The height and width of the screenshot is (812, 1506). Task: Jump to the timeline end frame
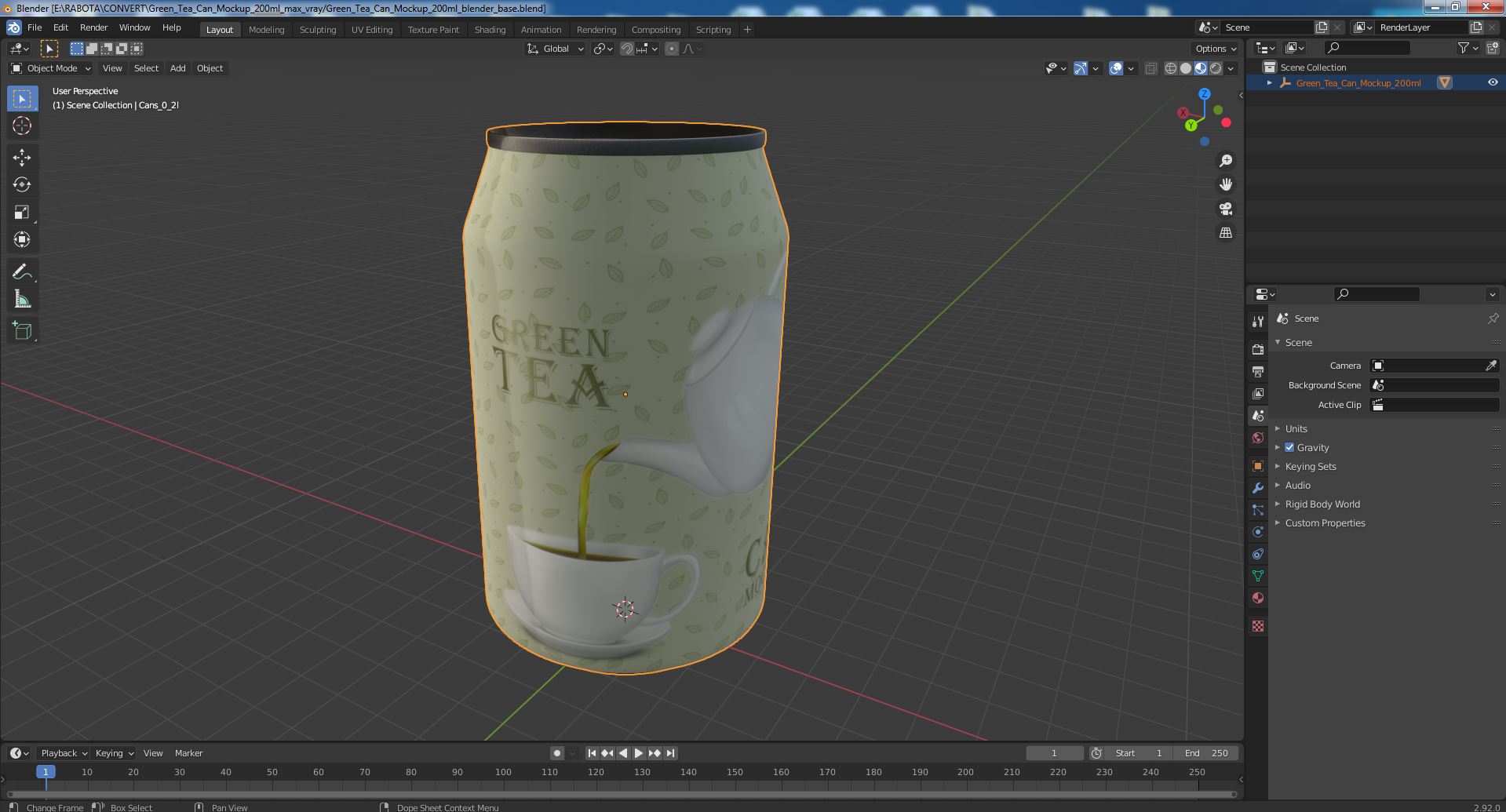(x=670, y=753)
